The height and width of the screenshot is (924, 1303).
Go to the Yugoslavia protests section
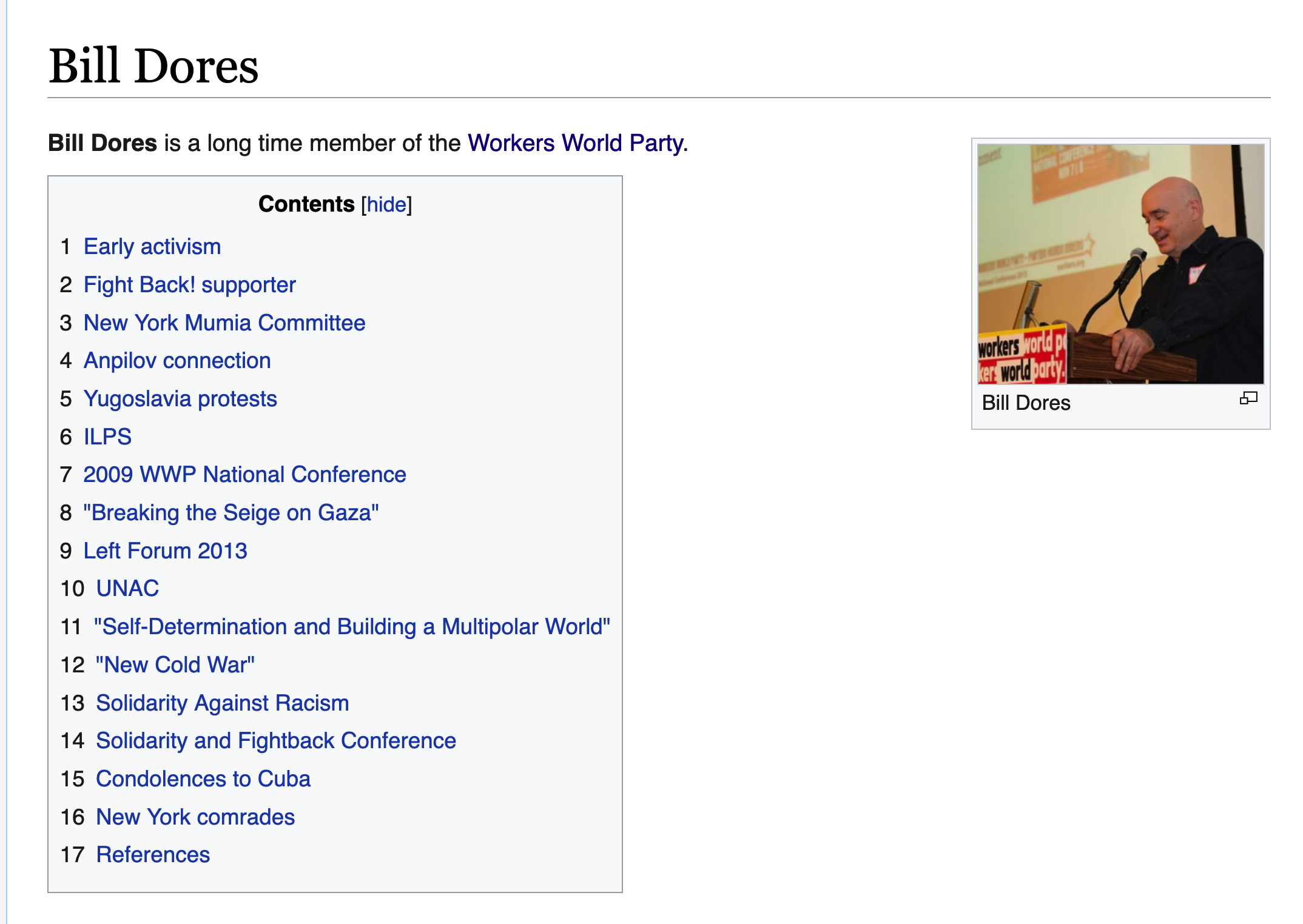tap(180, 399)
